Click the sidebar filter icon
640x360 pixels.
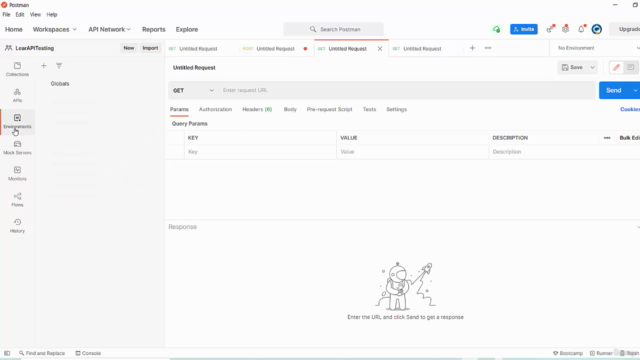59,66
